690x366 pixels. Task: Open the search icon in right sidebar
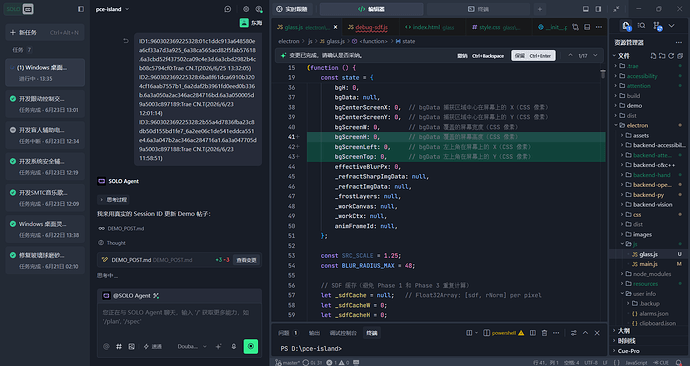pyautogui.click(x=641, y=26)
